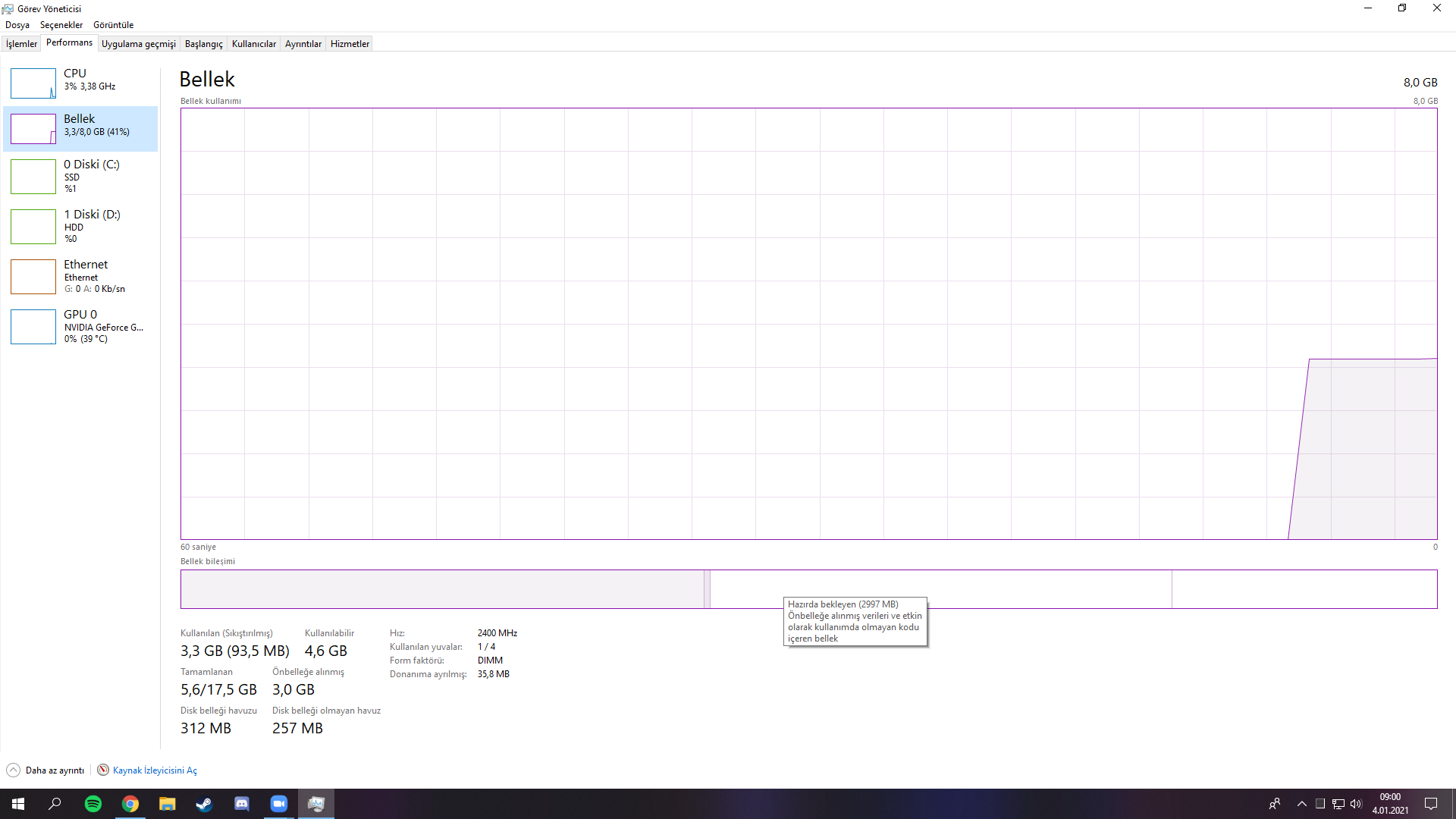This screenshot has height=819, width=1456.
Task: Open the Windows Start menu
Action: [18, 804]
